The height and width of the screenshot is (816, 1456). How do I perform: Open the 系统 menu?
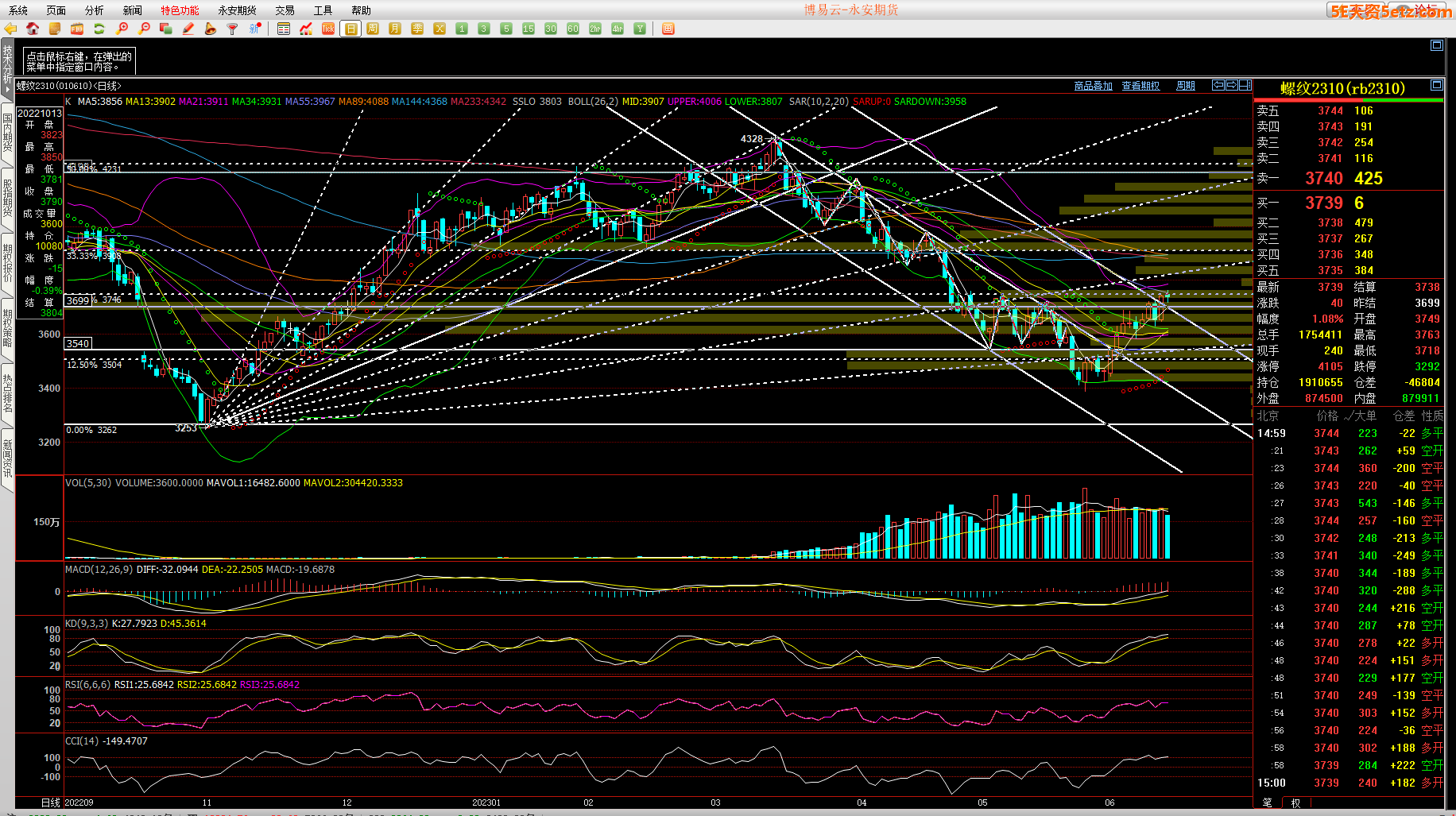coord(18,10)
